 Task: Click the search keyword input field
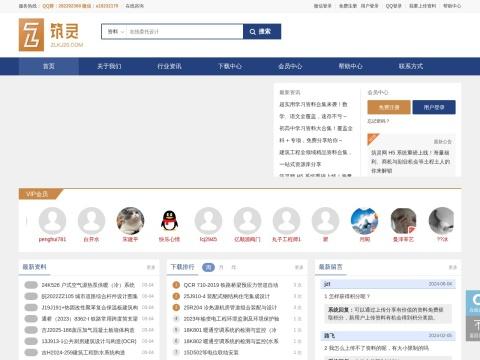coord(185,32)
